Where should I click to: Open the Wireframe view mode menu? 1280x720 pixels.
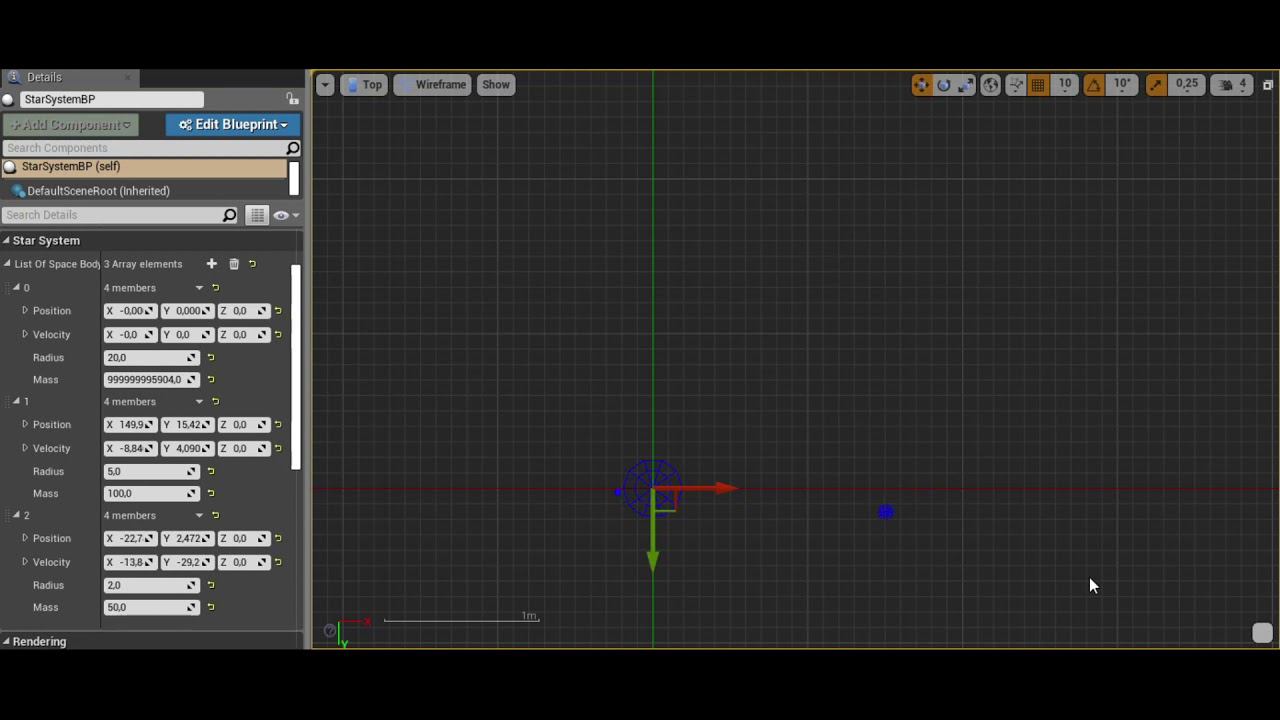point(432,85)
